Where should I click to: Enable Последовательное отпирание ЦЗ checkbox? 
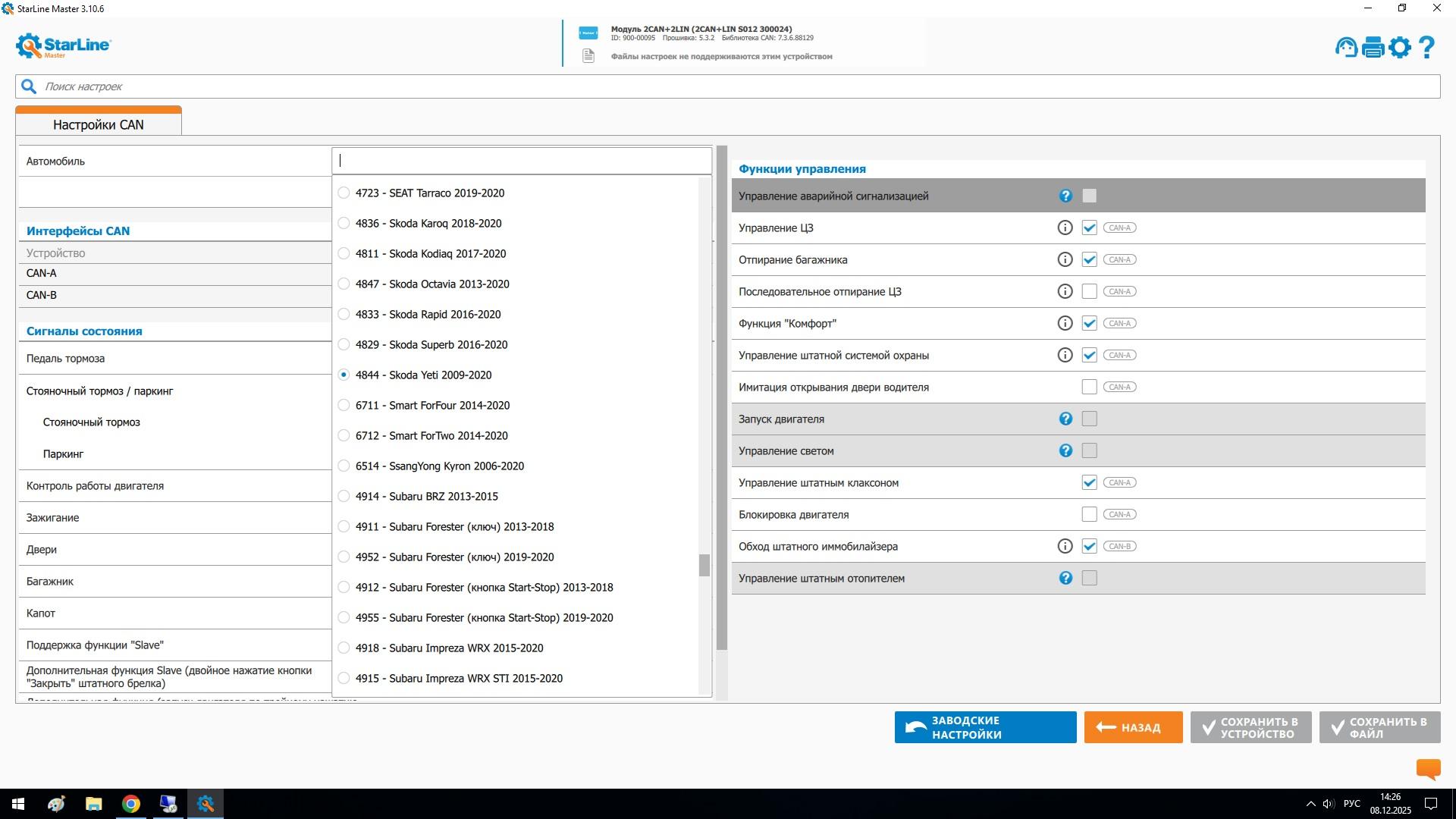1089,291
